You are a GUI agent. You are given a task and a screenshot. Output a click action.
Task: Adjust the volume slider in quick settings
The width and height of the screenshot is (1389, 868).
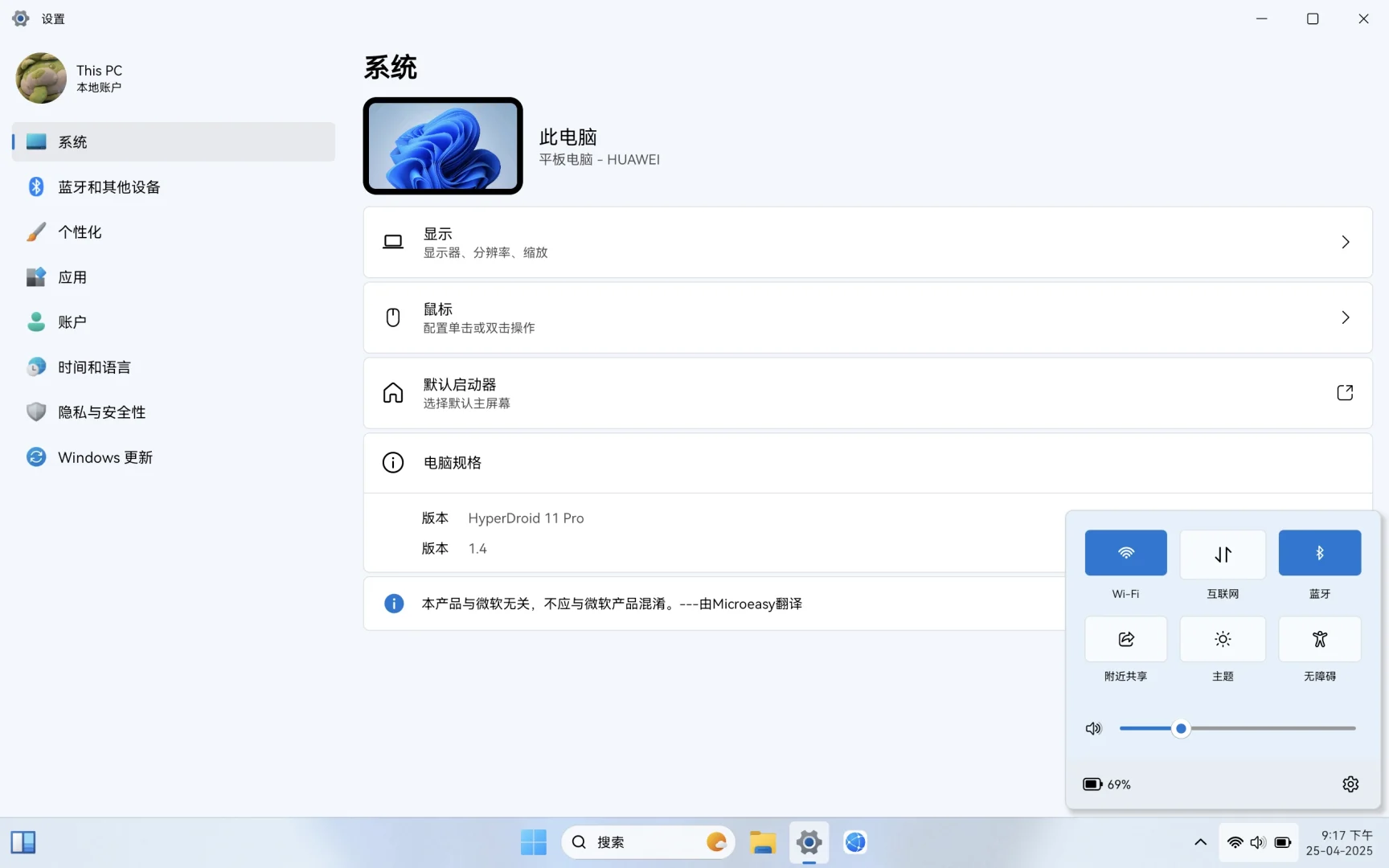point(1181,728)
